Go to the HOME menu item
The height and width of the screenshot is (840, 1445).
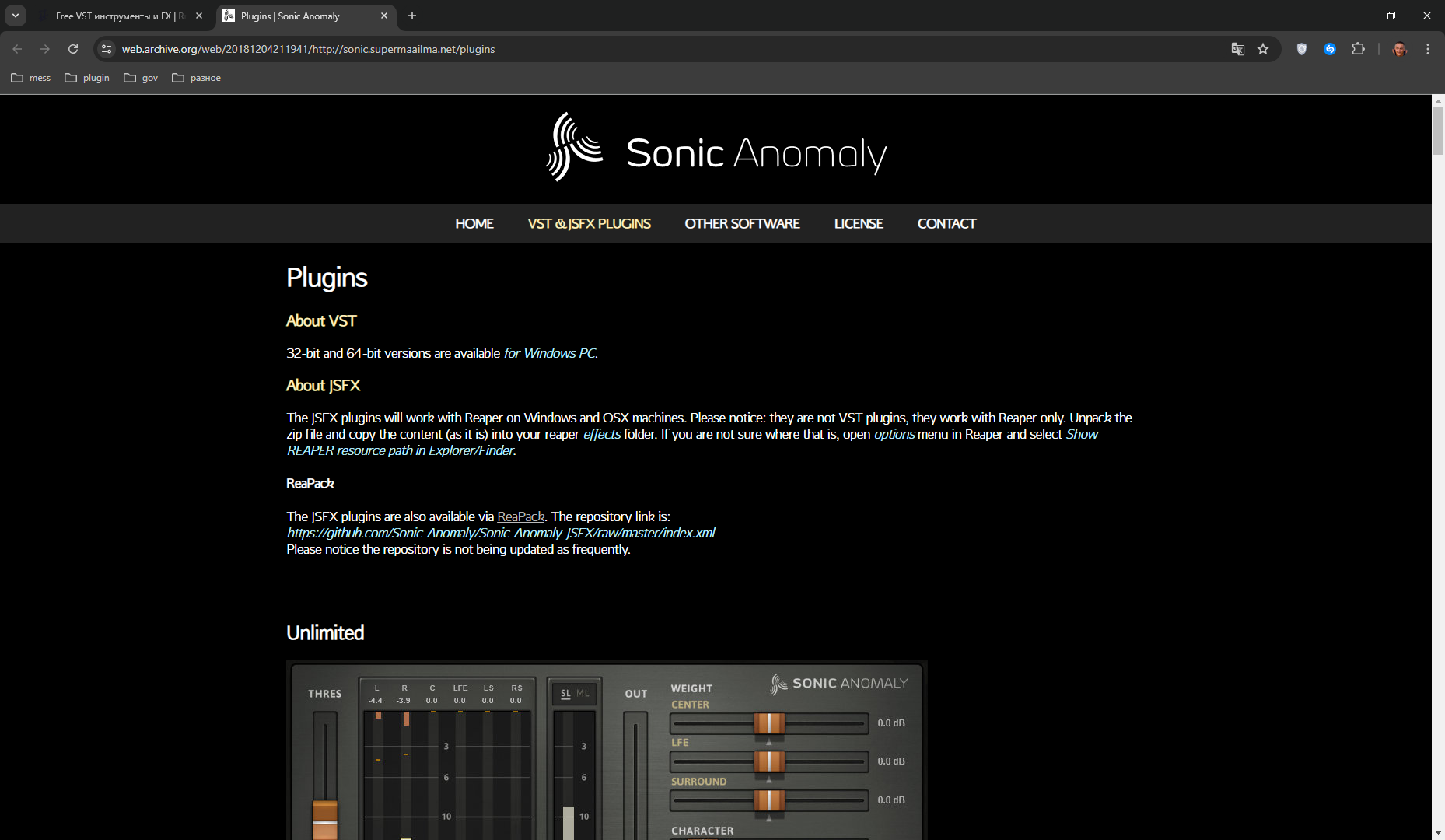[474, 224]
